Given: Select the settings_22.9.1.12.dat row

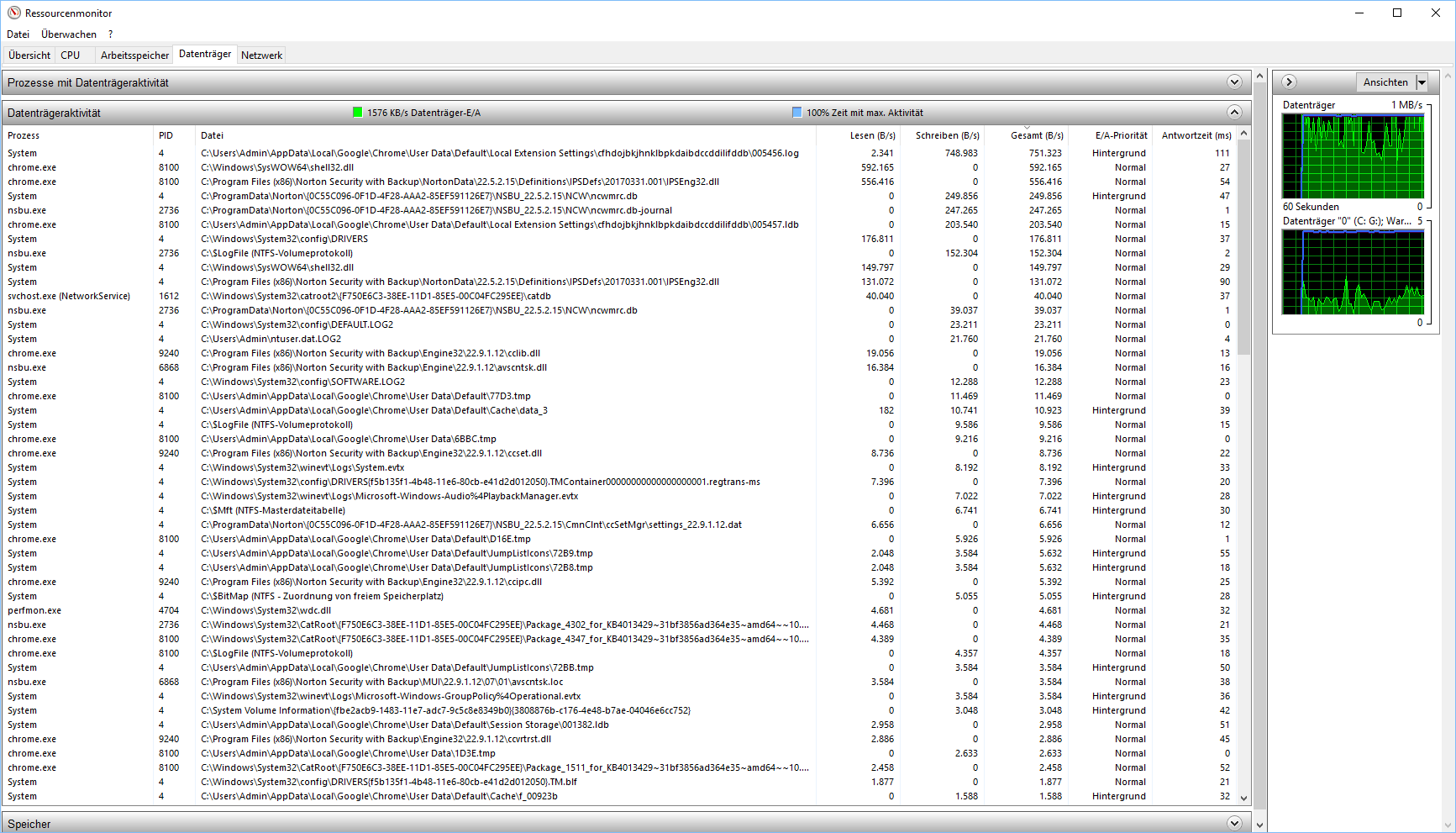Looking at the screenshot, I should 620,525.
